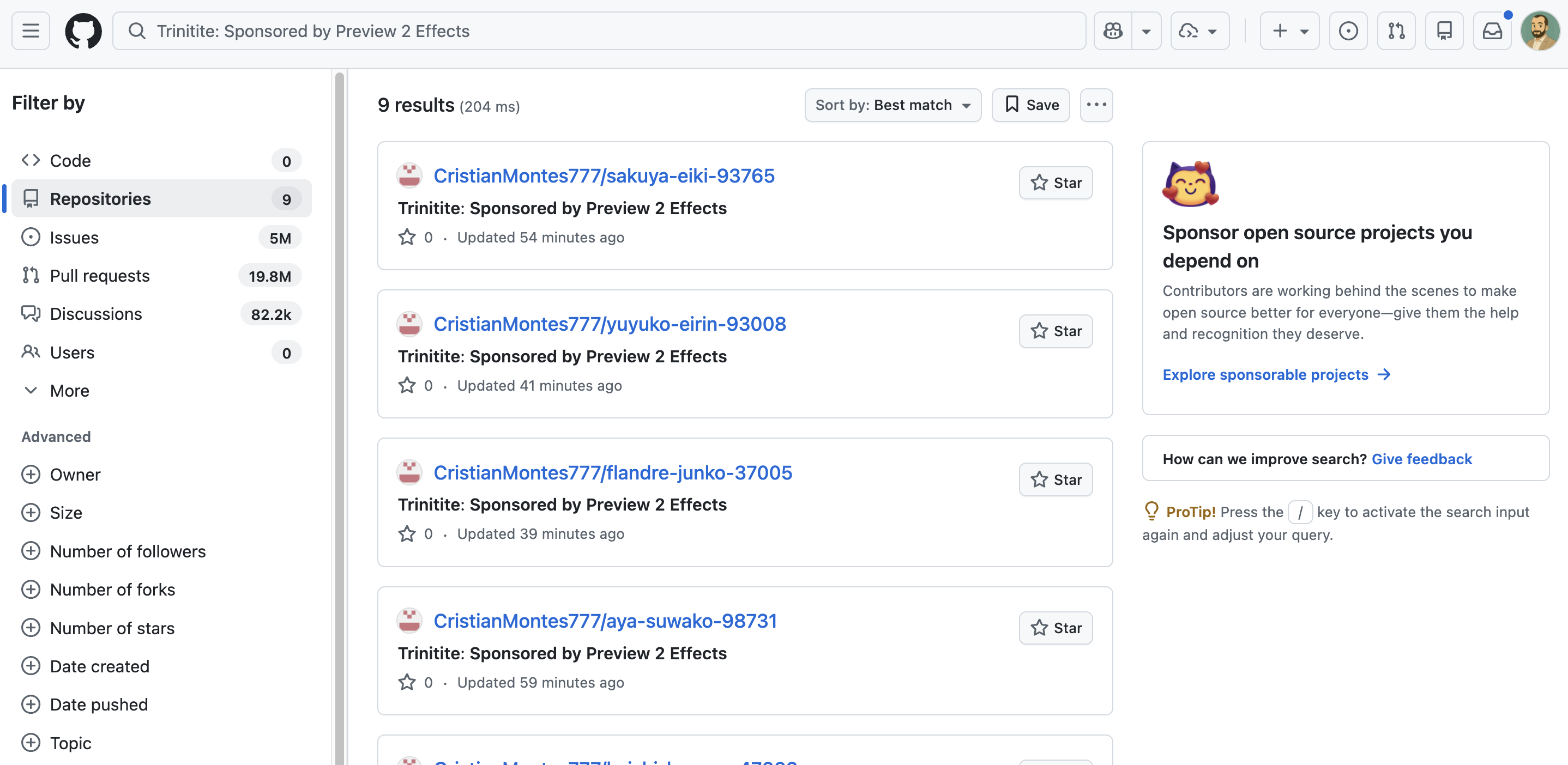Click the filter sidebar scrollbar
This screenshot has width=1568, height=765.
coord(340,417)
